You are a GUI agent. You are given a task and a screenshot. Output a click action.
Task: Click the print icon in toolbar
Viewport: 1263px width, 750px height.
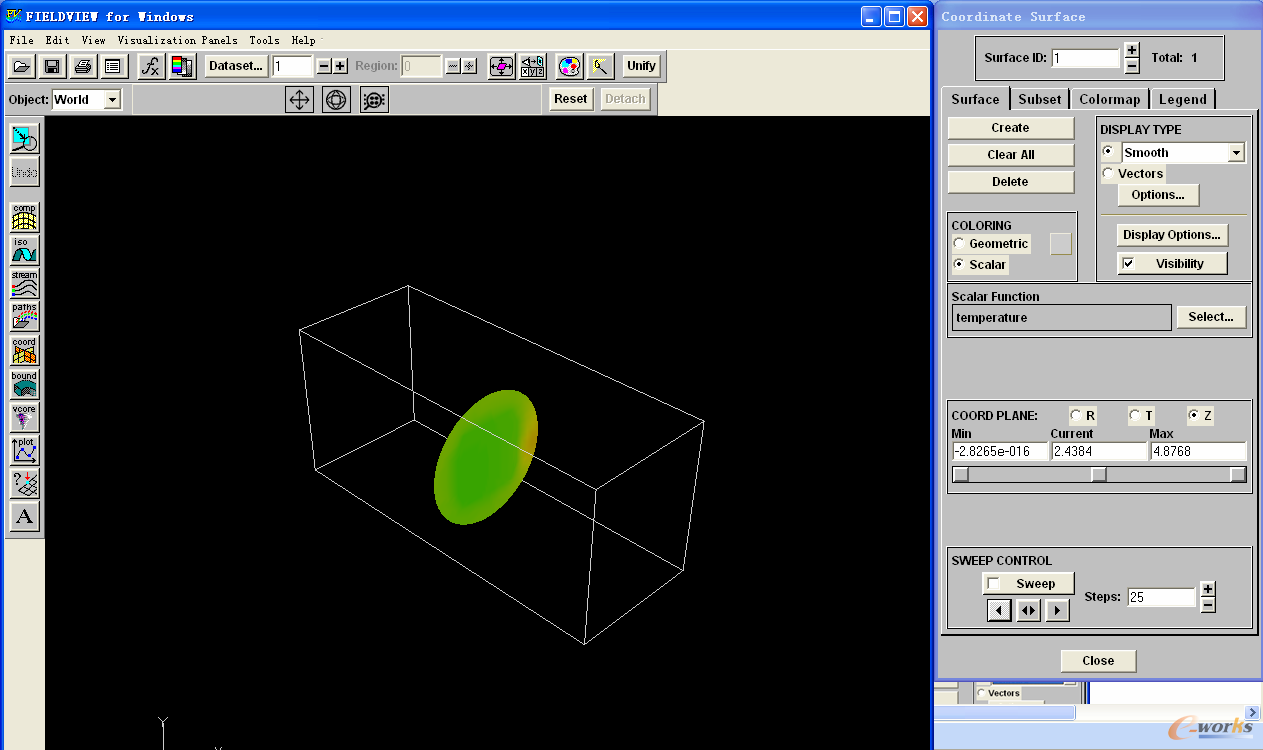pos(83,66)
